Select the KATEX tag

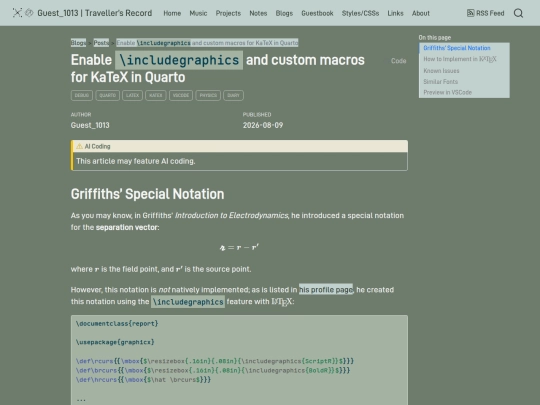(x=156, y=95)
